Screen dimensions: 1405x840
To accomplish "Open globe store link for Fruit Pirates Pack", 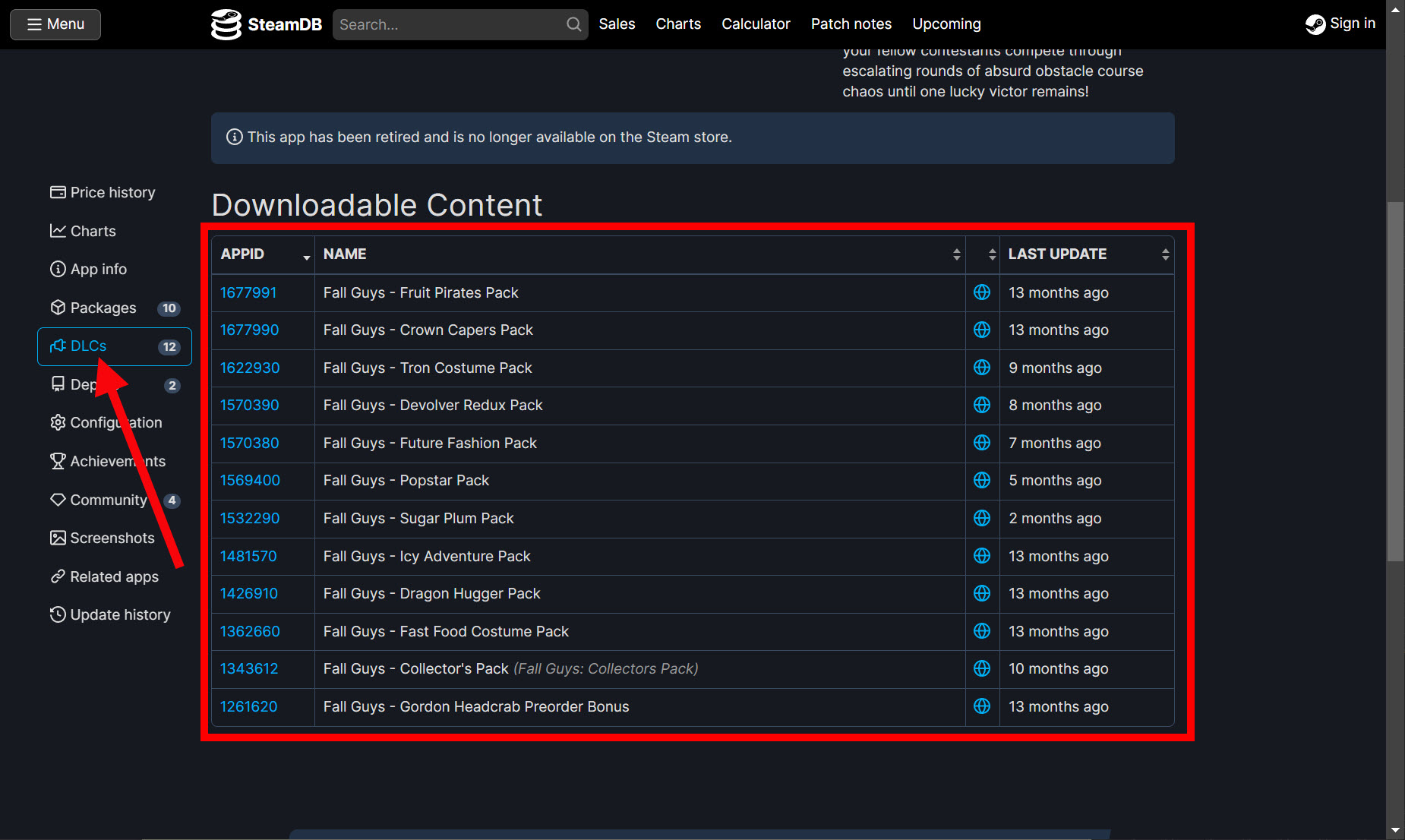I will coord(982,292).
